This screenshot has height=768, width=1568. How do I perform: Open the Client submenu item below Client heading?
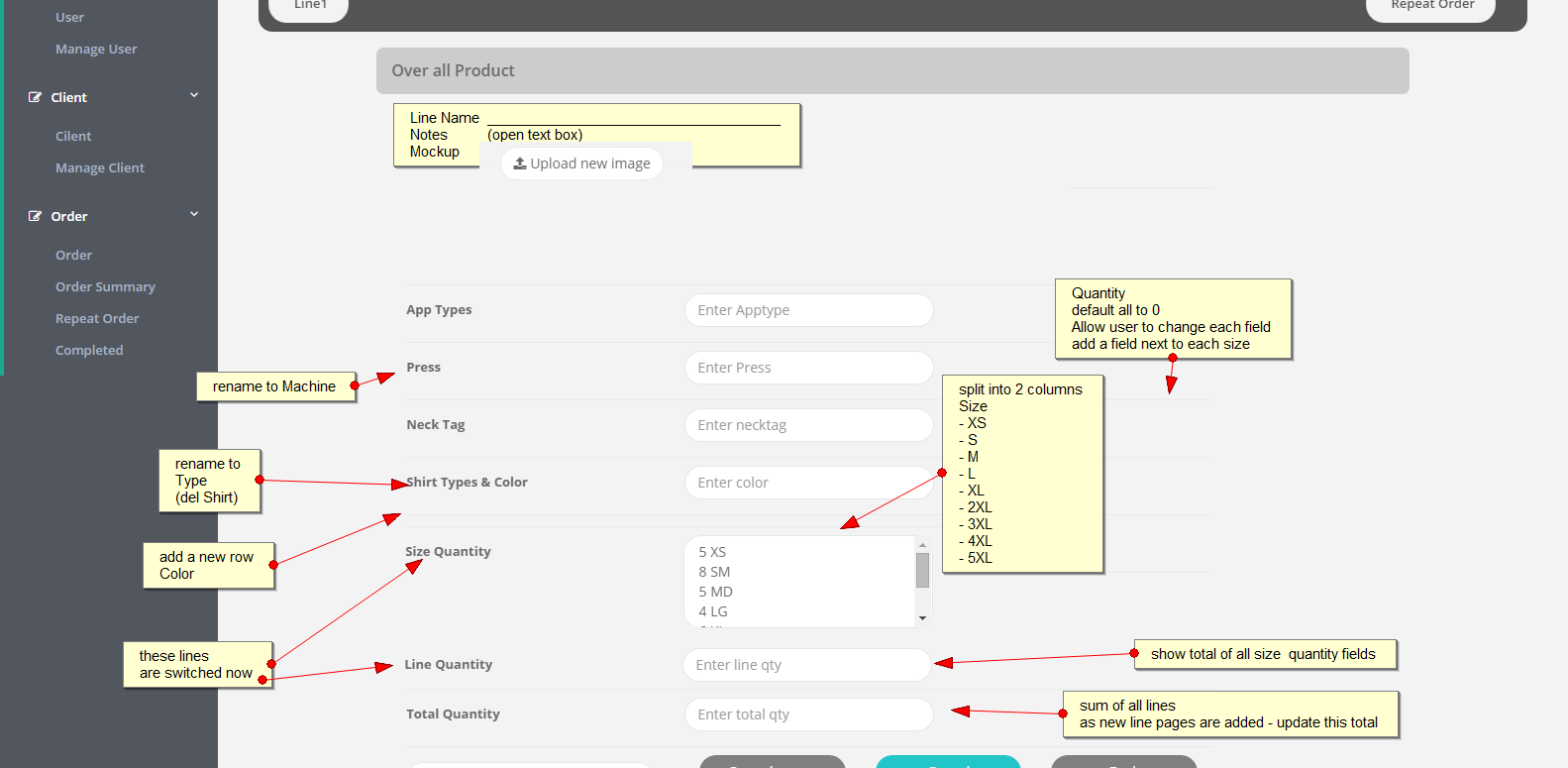pos(73,136)
